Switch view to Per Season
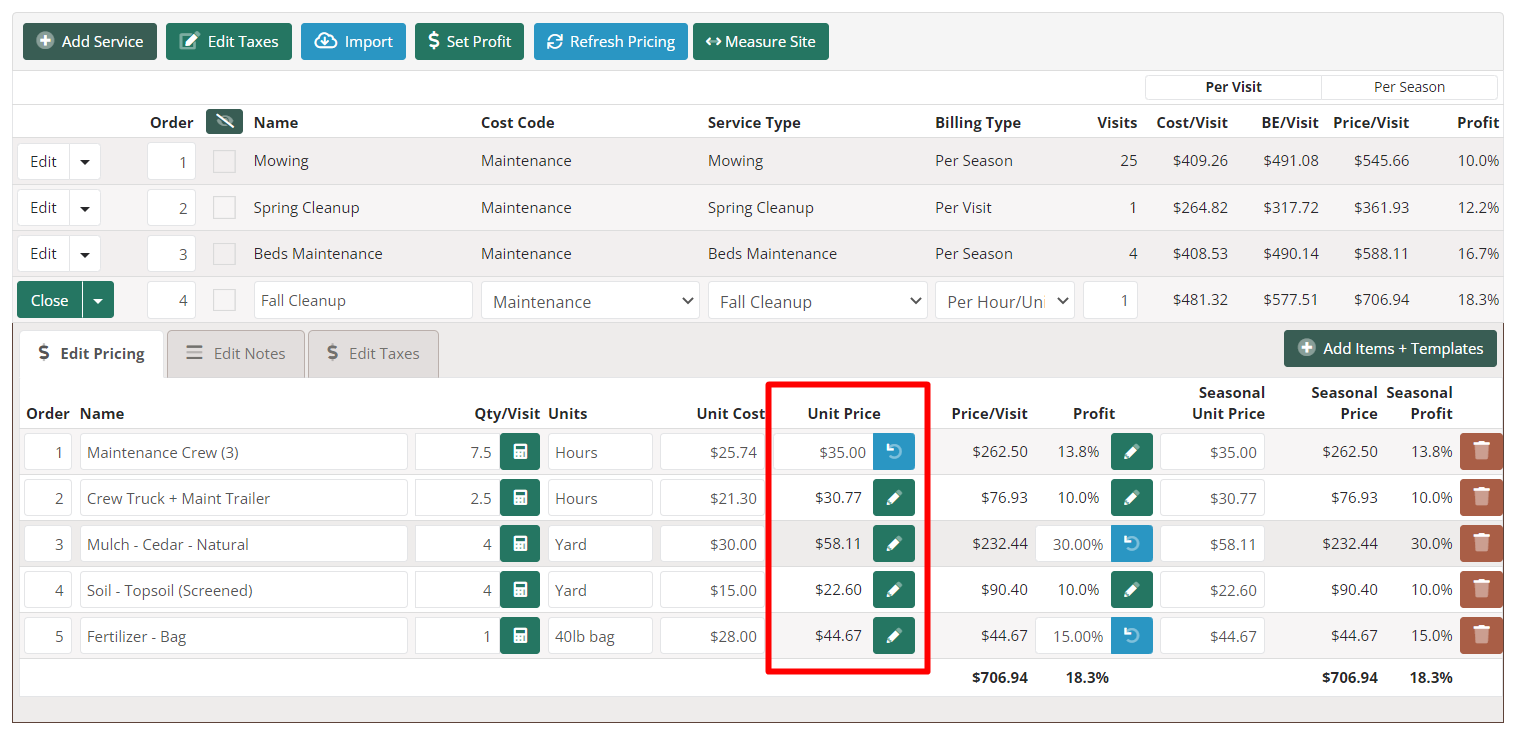The height and width of the screenshot is (737, 1514). tap(1409, 87)
